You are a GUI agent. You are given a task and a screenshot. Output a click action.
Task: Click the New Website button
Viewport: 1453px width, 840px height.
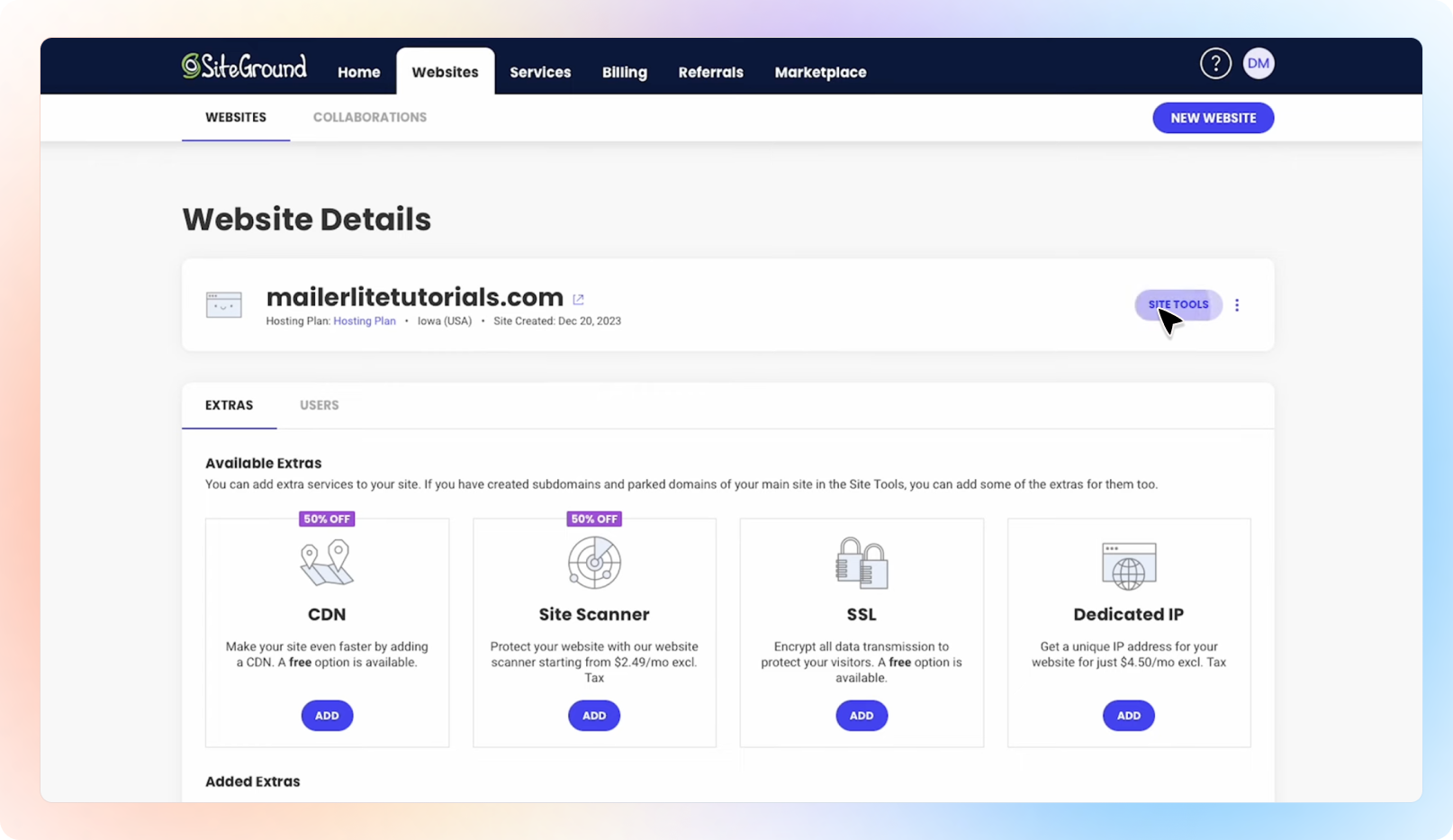click(x=1214, y=118)
